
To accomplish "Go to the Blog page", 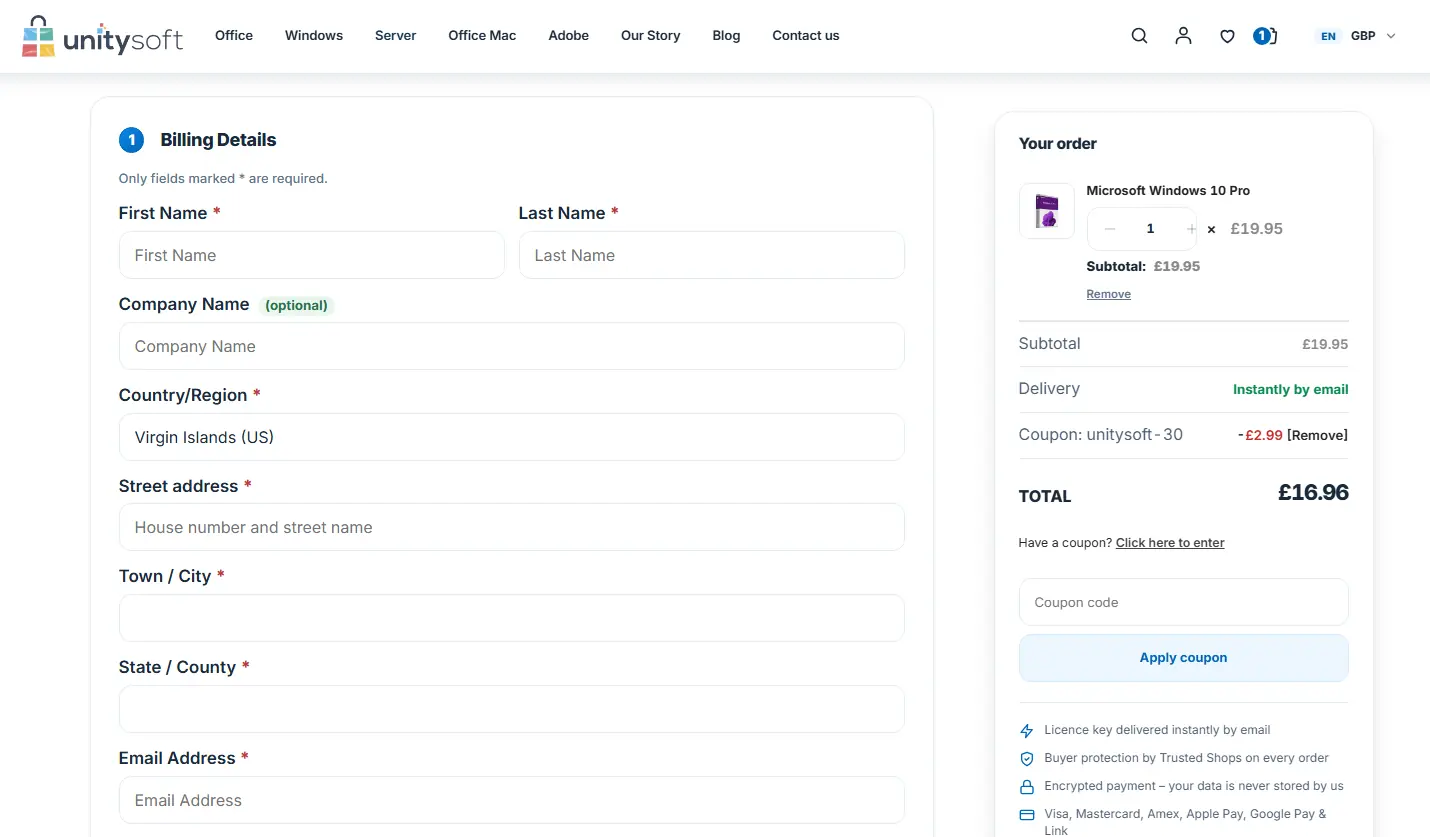I will (726, 36).
